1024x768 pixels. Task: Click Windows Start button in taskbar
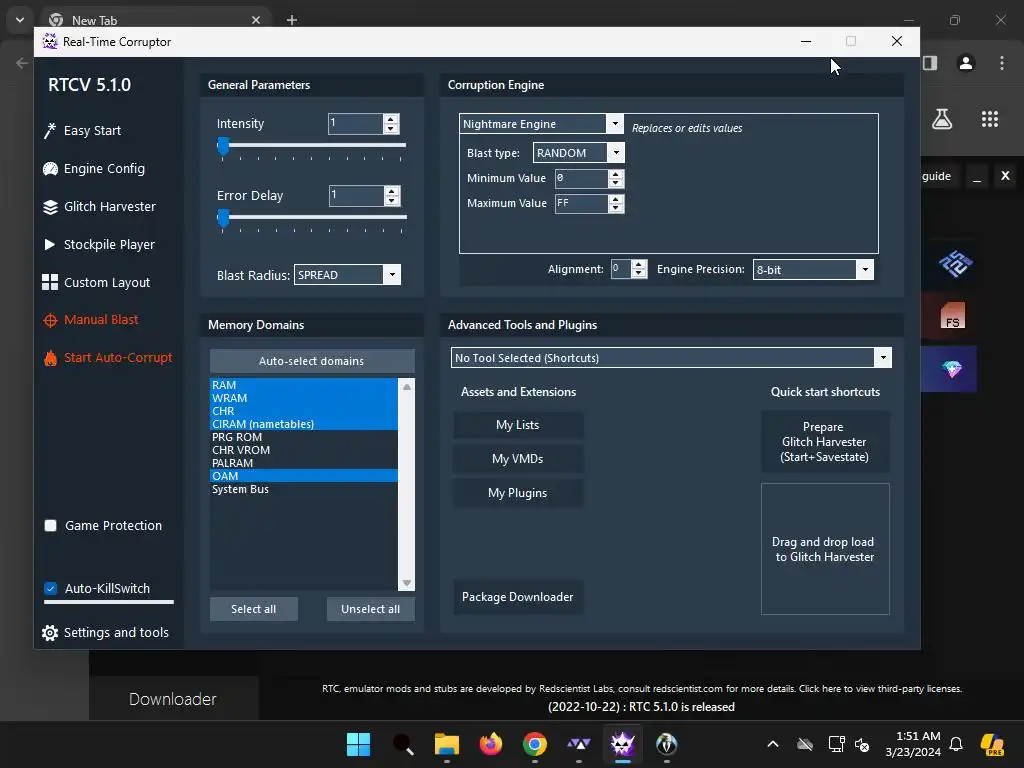tap(359, 744)
